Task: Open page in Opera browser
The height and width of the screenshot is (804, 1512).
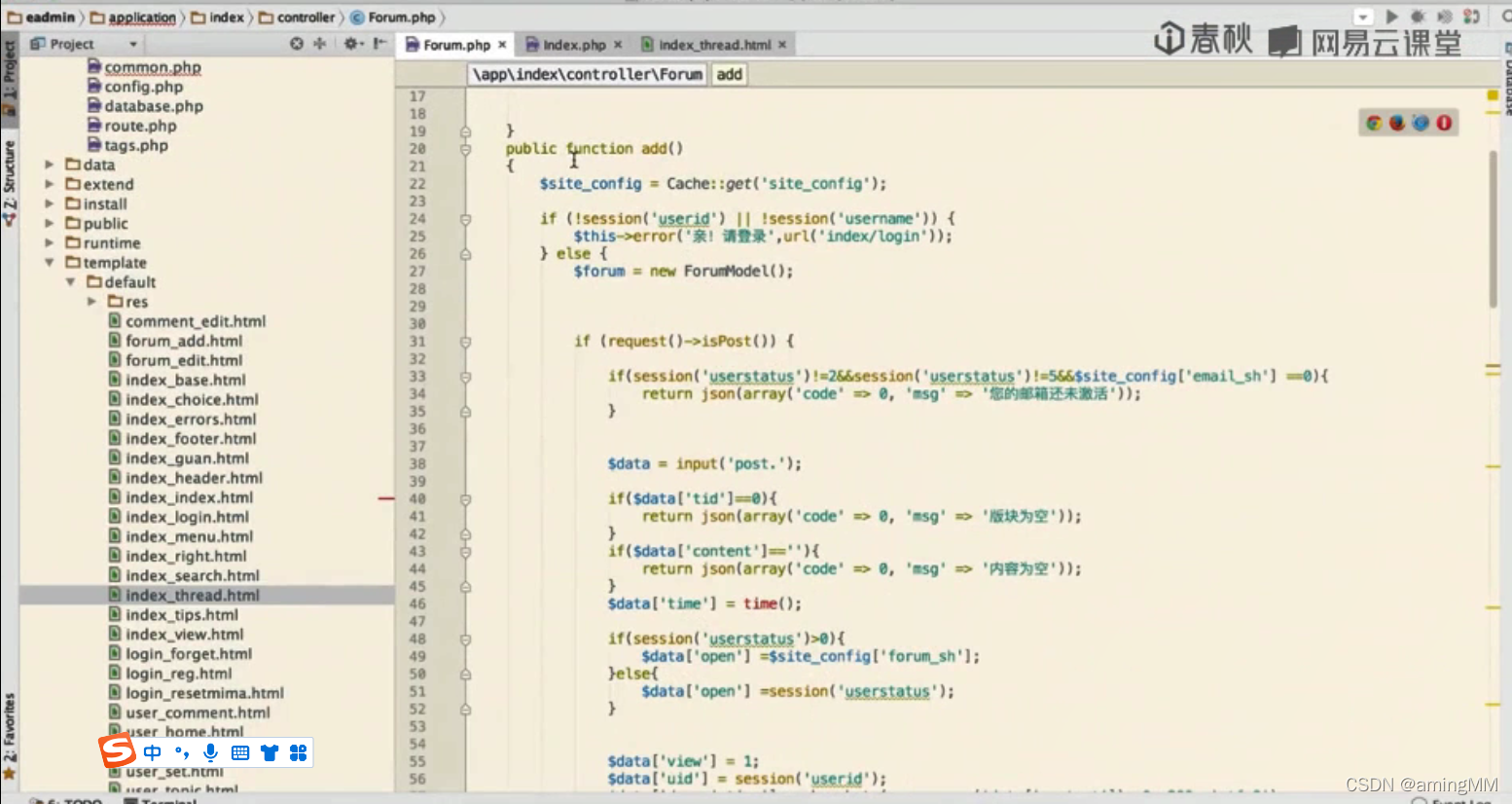Action: pos(1444,123)
